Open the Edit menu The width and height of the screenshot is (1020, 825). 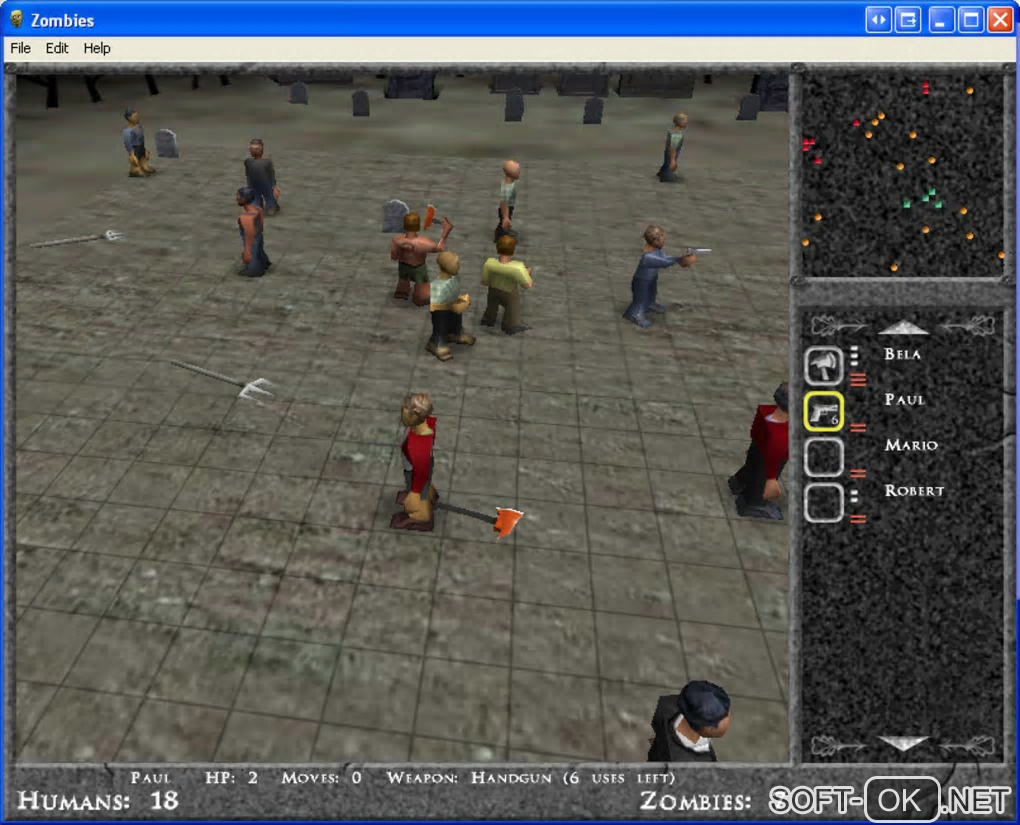57,48
